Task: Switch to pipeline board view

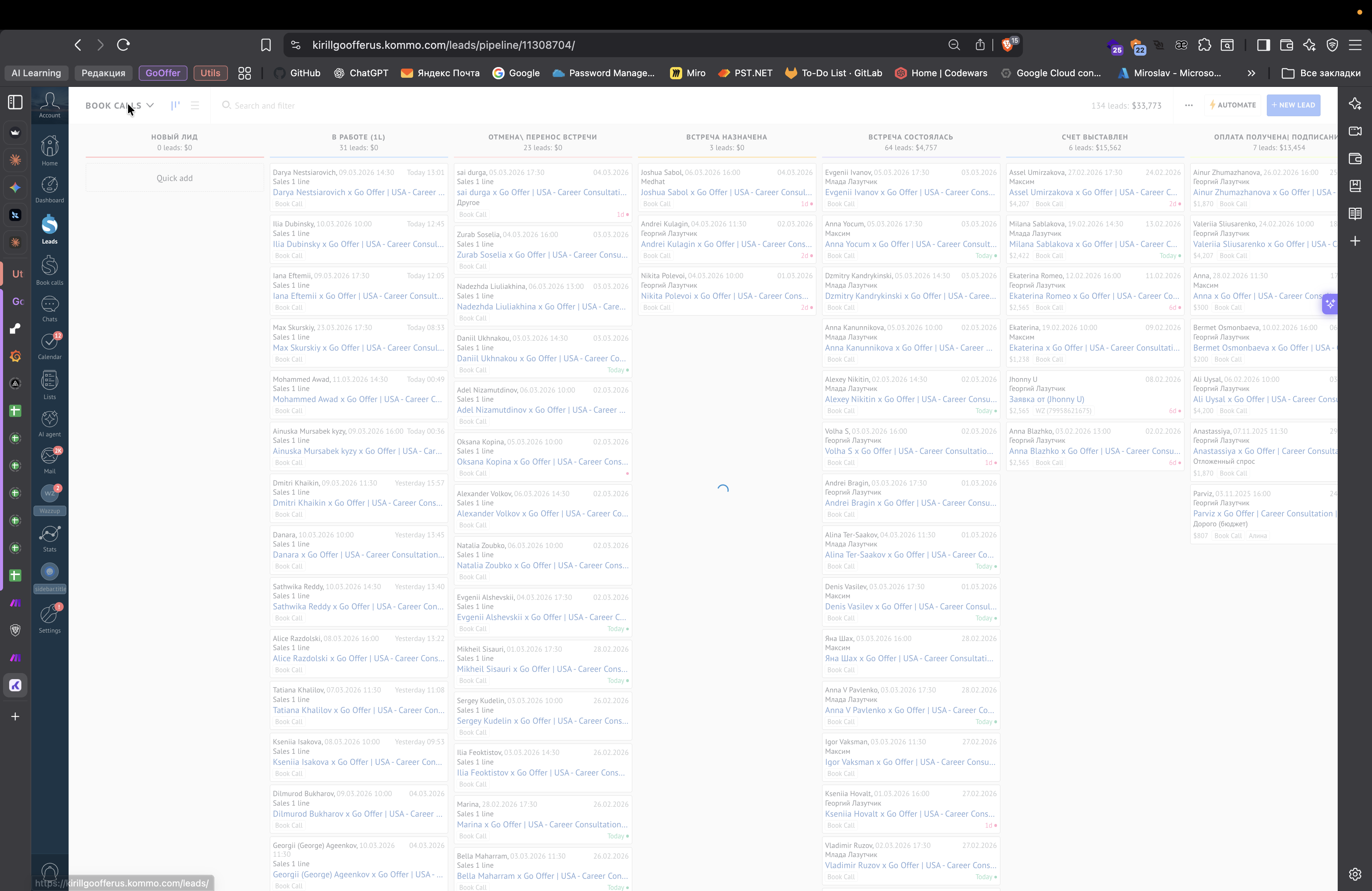Action: pos(175,106)
